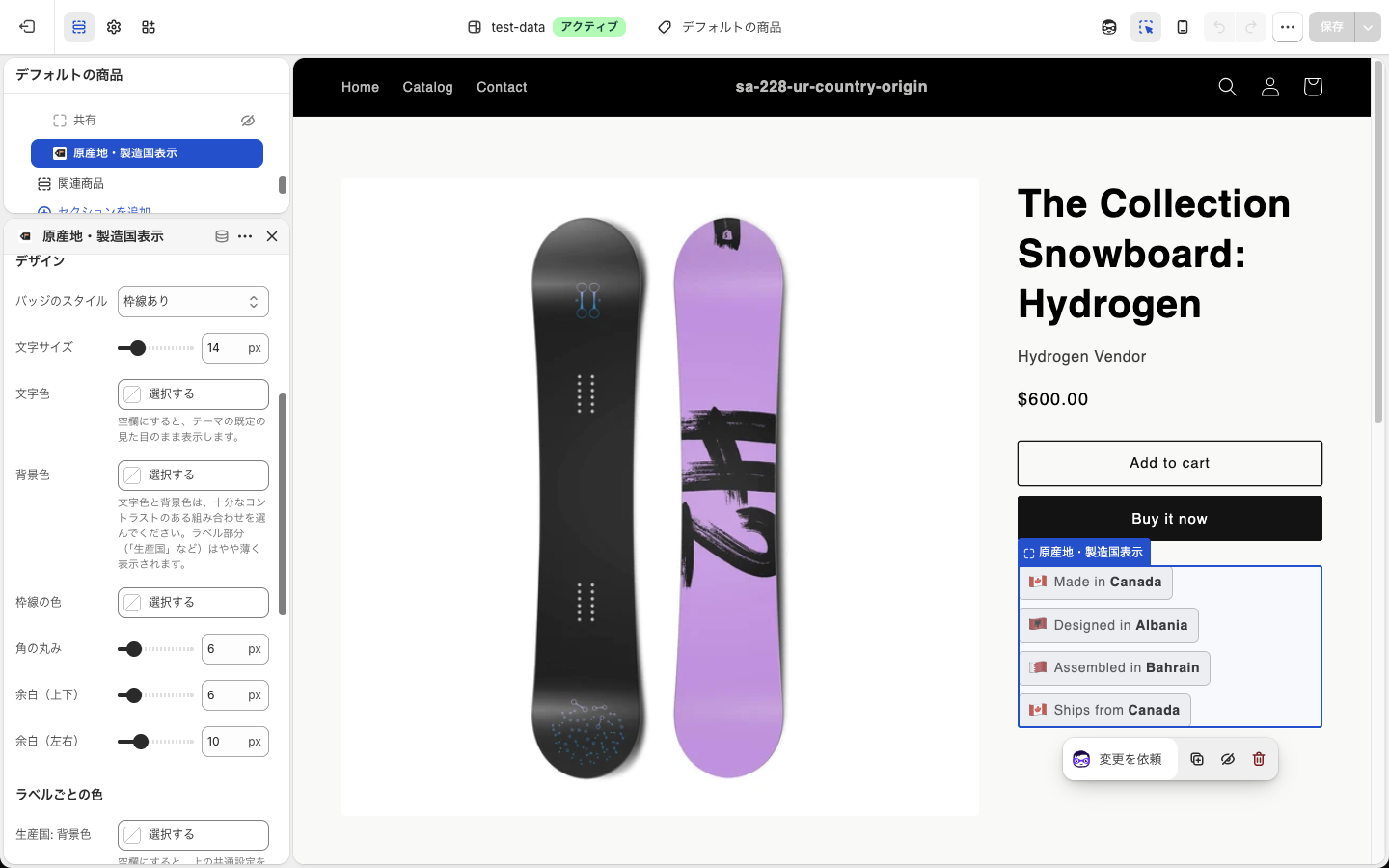1389x868 pixels.
Task: Expand the save button dropdown arrow
Action: (x=1368, y=27)
